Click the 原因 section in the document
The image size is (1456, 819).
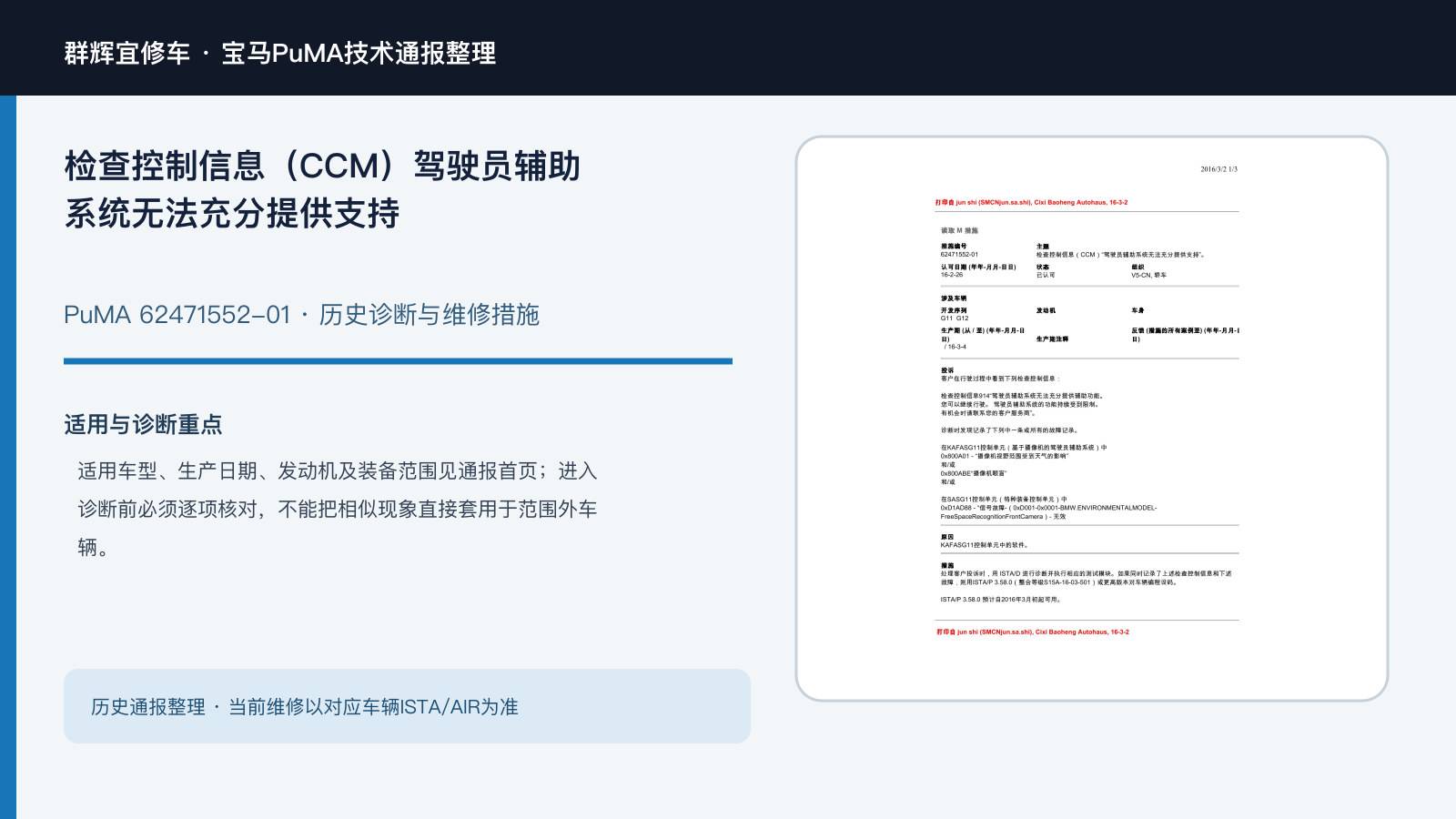tap(985, 541)
